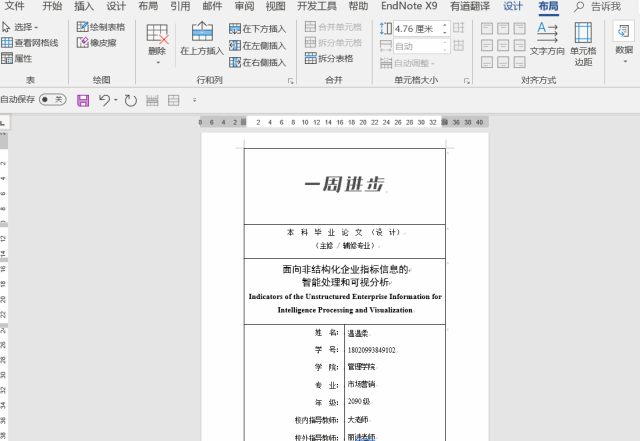Screen dimensions: 640x441
Task: Open the 单元格大小 dialog launcher
Action: (x=467, y=81)
